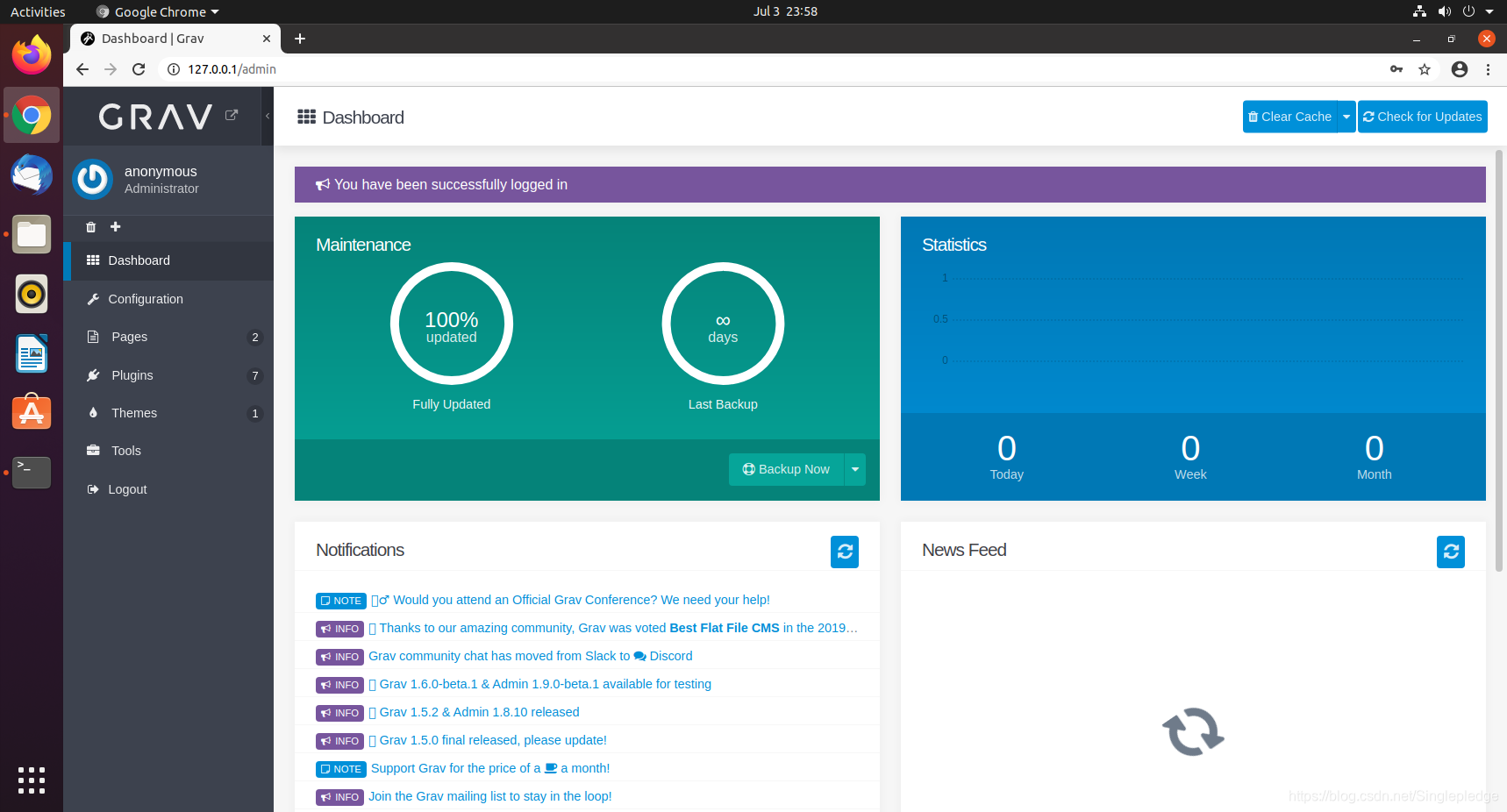Open Chrome three-dot menu
1507x812 pixels.
[1489, 69]
